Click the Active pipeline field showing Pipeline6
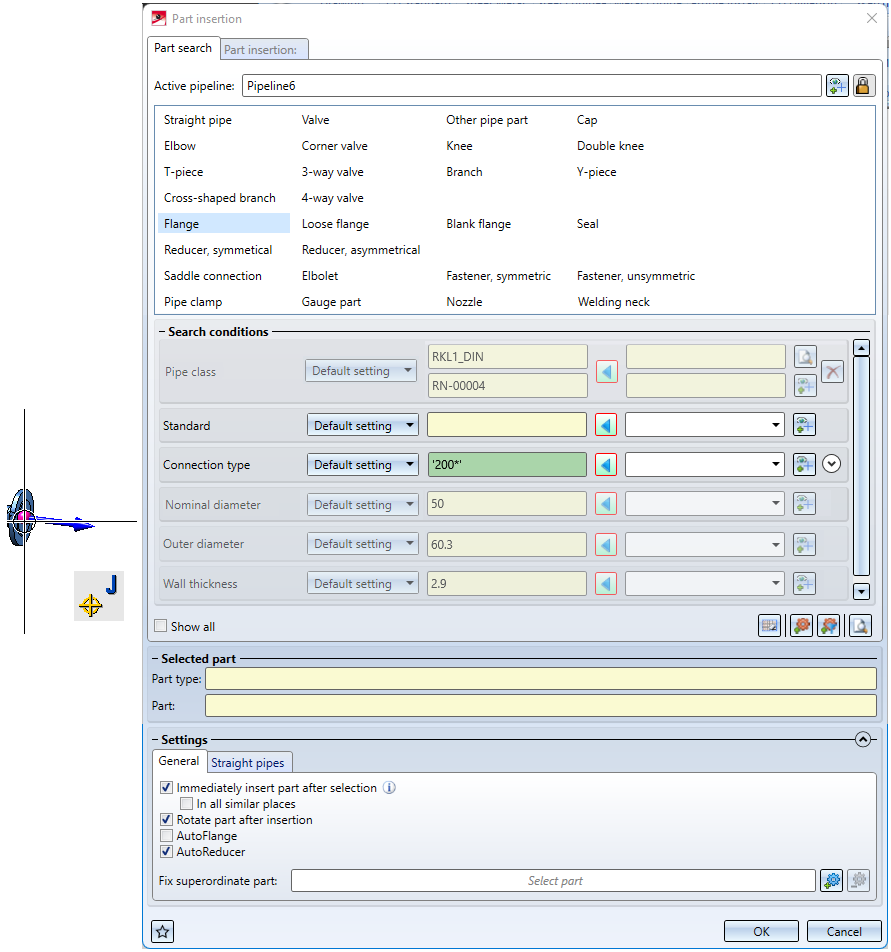This screenshot has height=952, width=891. click(532, 86)
